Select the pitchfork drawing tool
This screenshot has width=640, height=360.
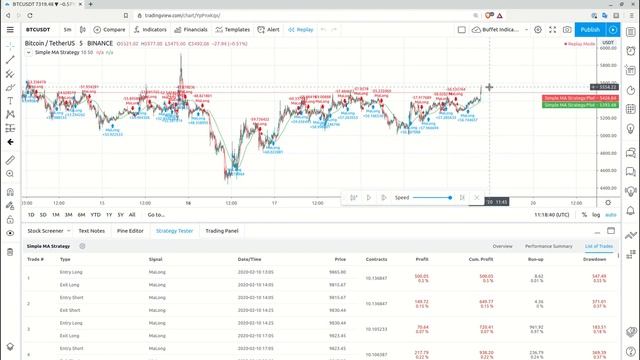click(x=10, y=73)
